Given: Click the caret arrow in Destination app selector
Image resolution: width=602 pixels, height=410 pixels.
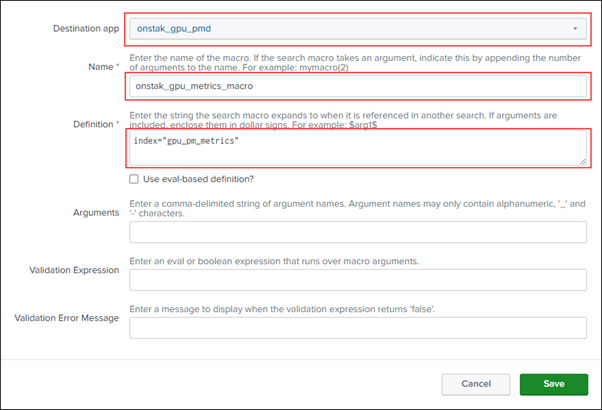Looking at the screenshot, I should [x=575, y=30].
